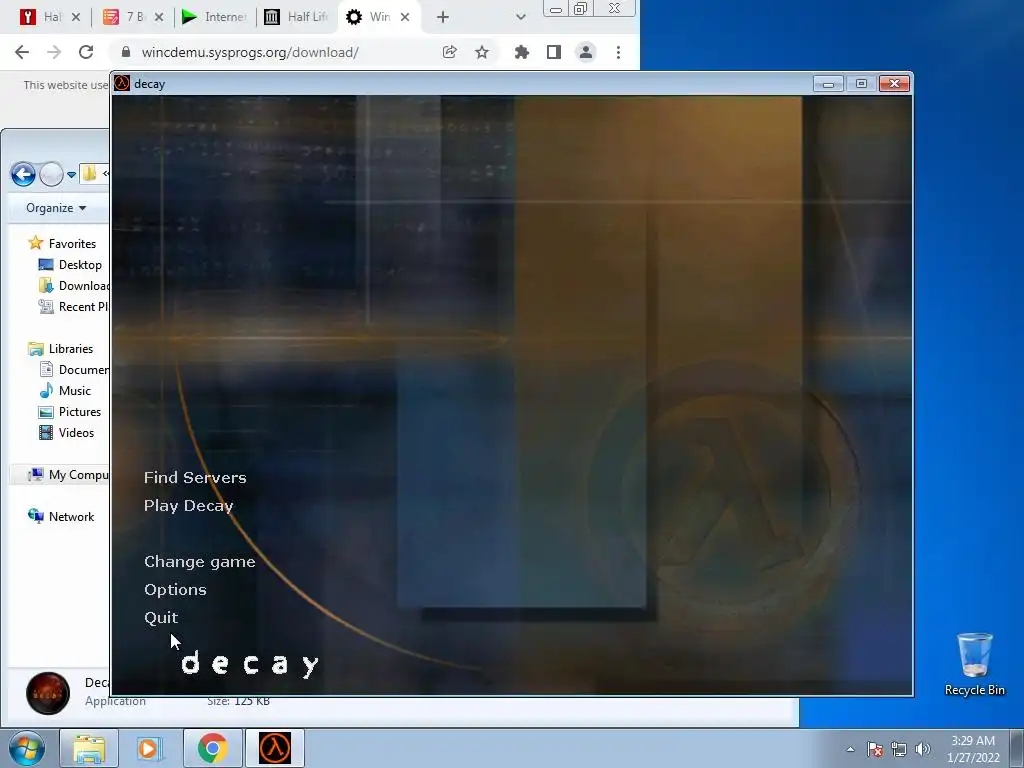Close the 7 B tab in Chrome
Screen dimensions: 1024x768
click(159, 17)
